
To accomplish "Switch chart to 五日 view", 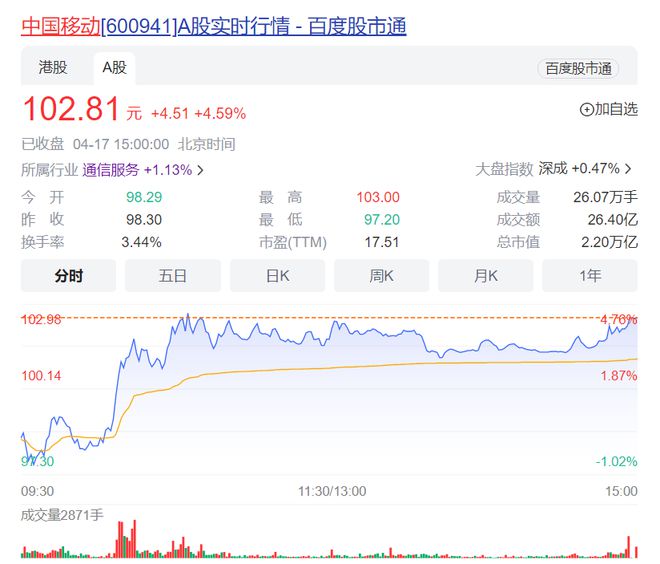I will [x=173, y=276].
